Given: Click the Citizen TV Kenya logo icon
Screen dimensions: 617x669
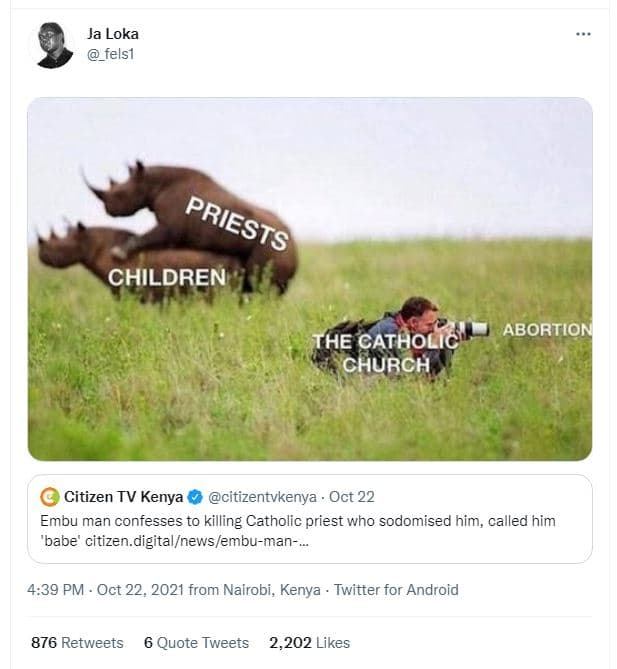Looking at the screenshot, I should point(49,497).
